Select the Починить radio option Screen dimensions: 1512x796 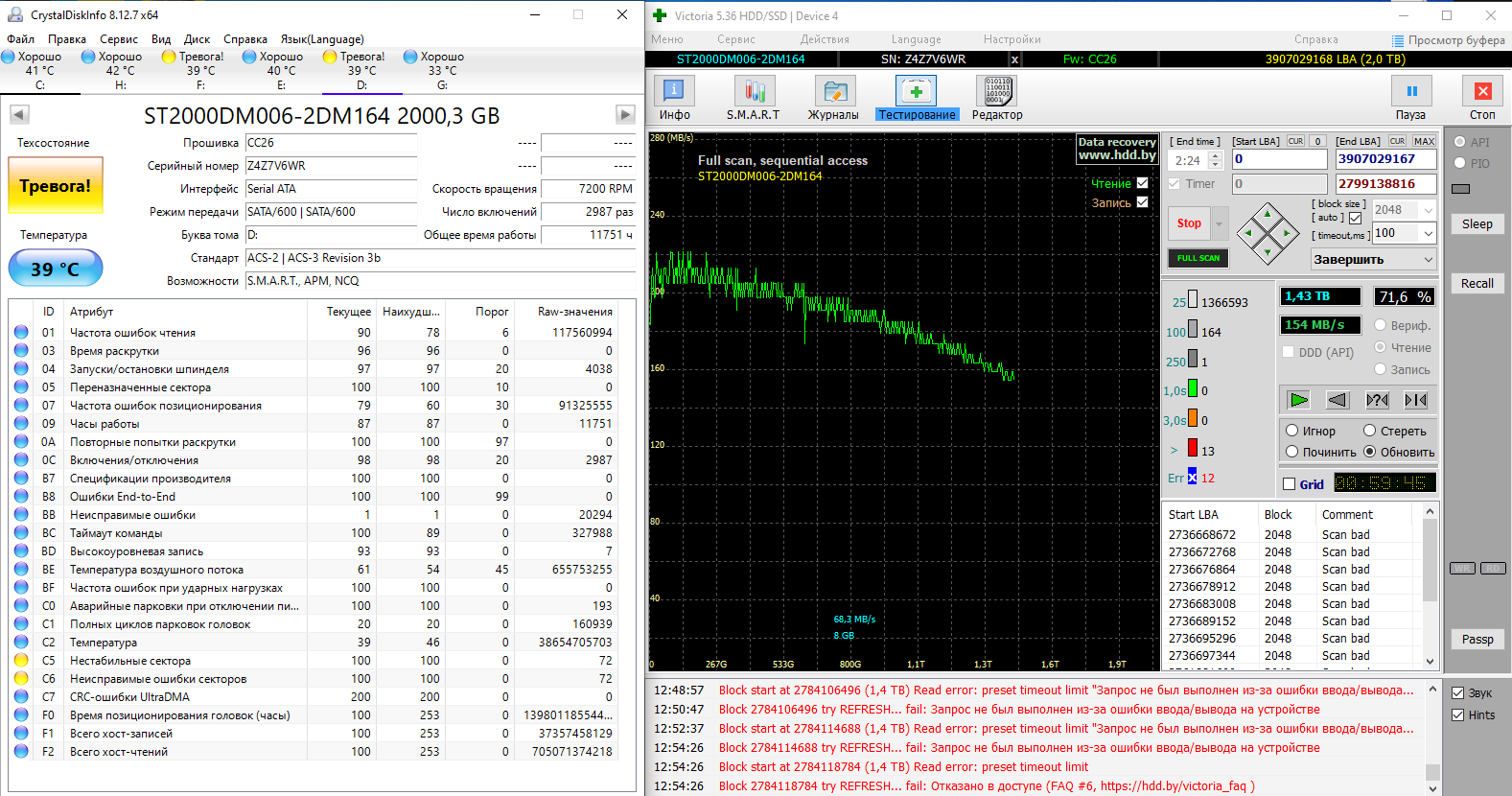tap(1292, 452)
